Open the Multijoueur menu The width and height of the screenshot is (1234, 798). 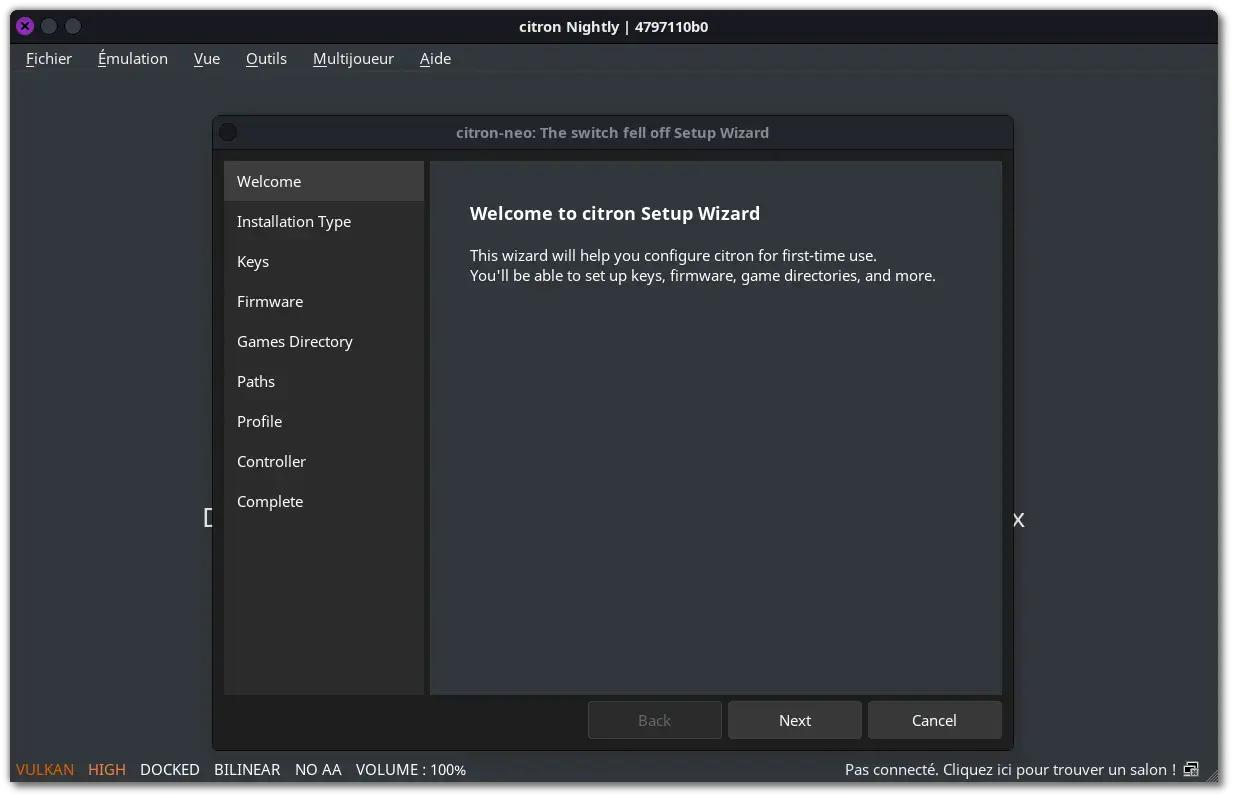point(353,58)
